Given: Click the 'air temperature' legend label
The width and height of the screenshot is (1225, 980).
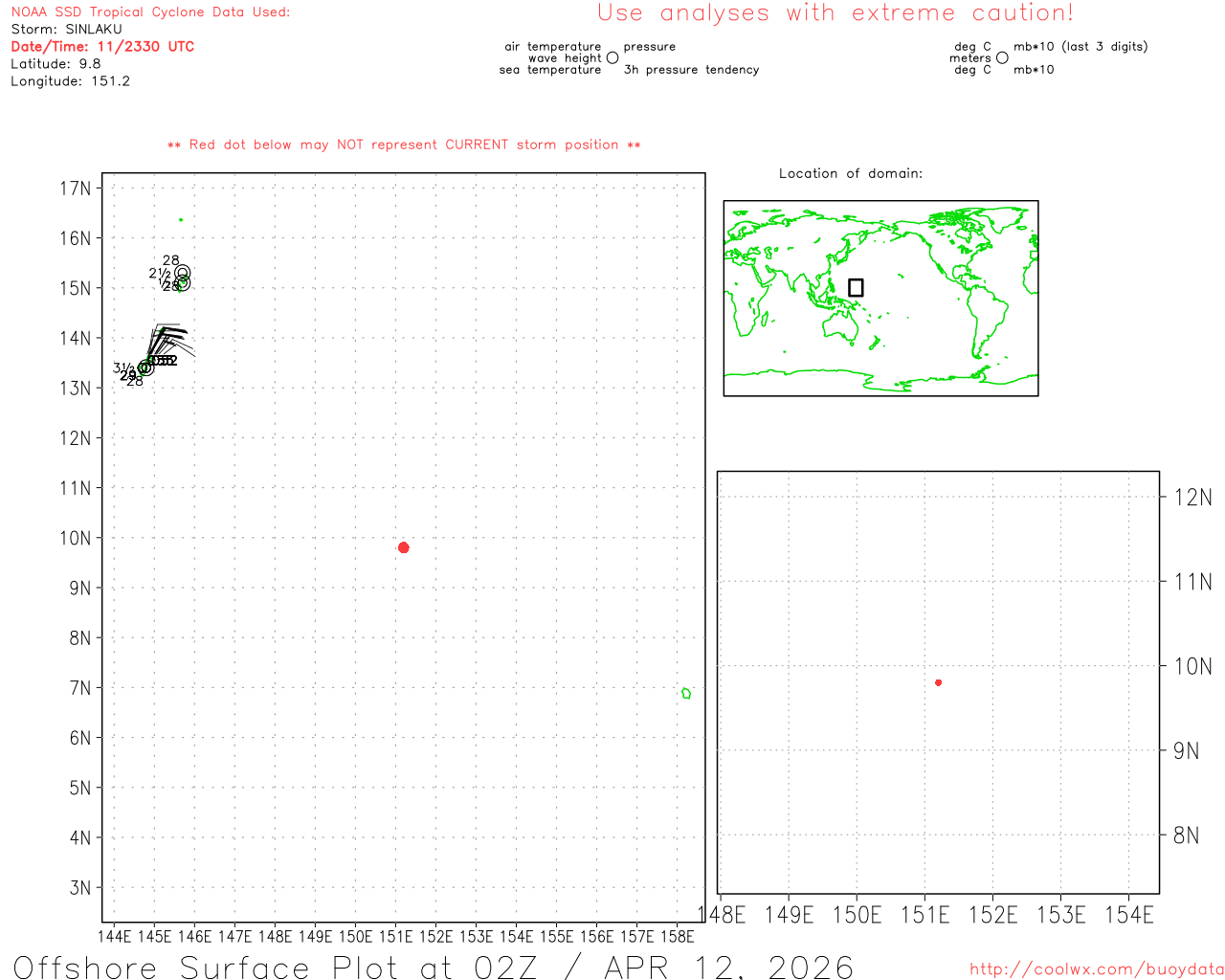Looking at the screenshot, I should click(553, 47).
